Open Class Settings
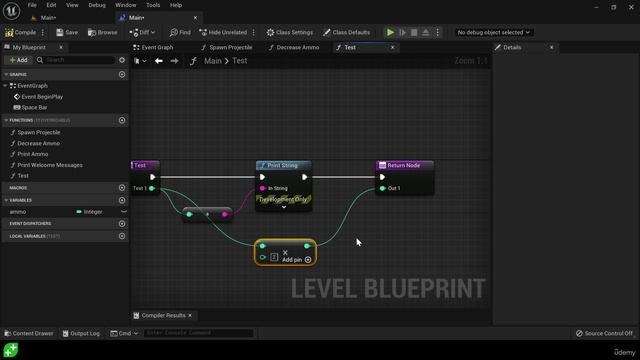This screenshot has height=360, width=640. (290, 32)
